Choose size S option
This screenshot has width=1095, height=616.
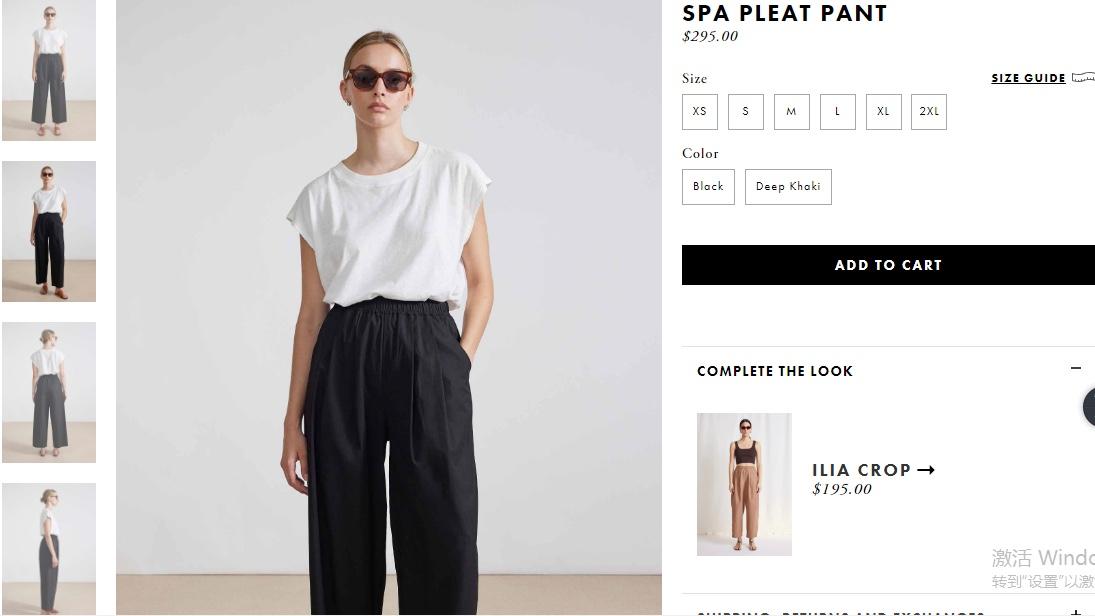click(x=746, y=112)
